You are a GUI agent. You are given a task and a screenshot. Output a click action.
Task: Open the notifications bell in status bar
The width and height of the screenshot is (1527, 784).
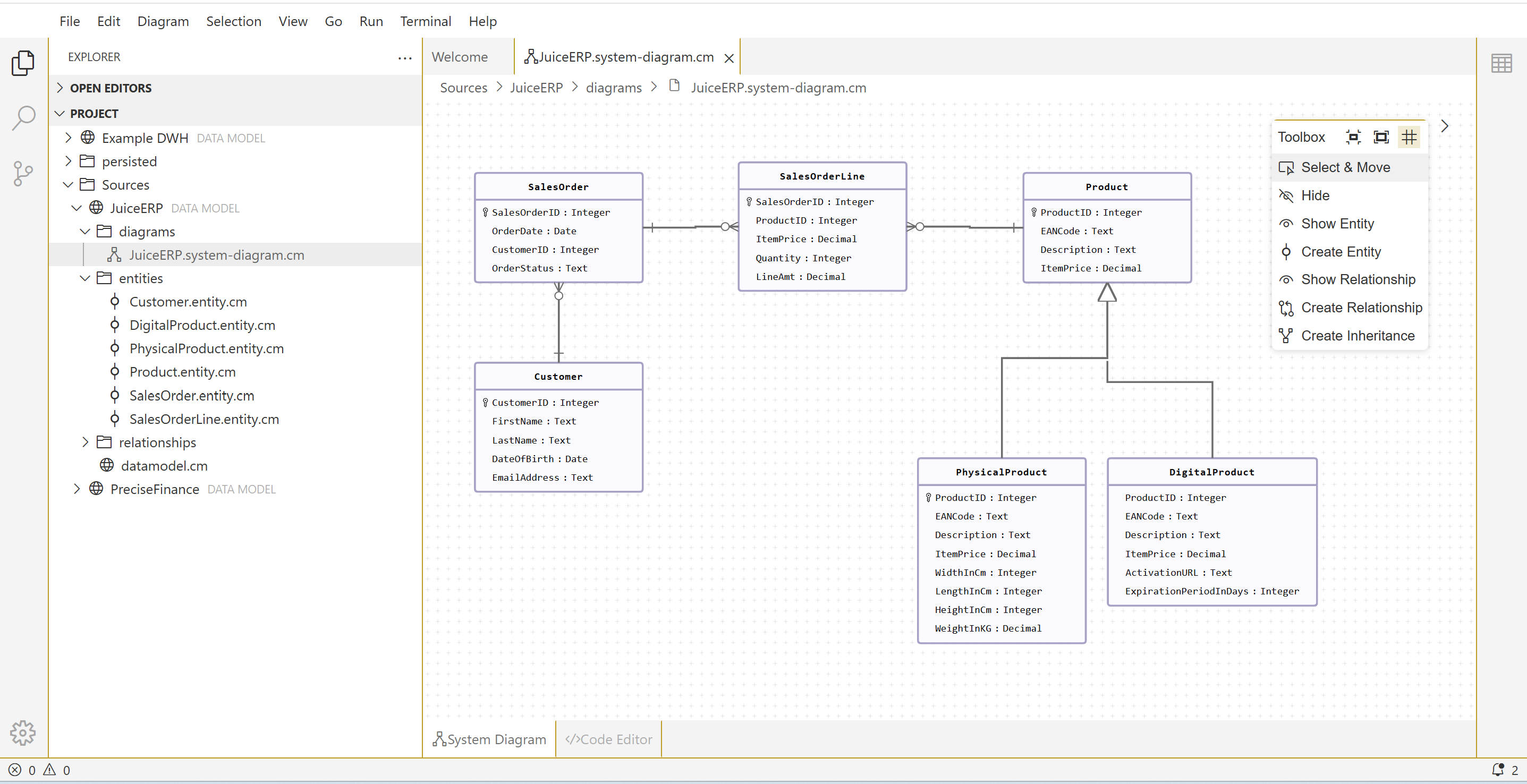coord(1497,769)
